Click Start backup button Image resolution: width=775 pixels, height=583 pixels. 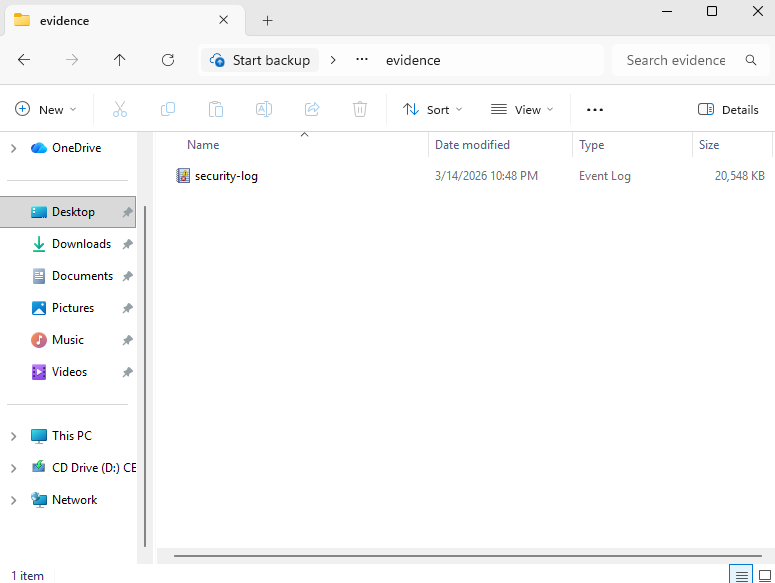pyautogui.click(x=260, y=60)
